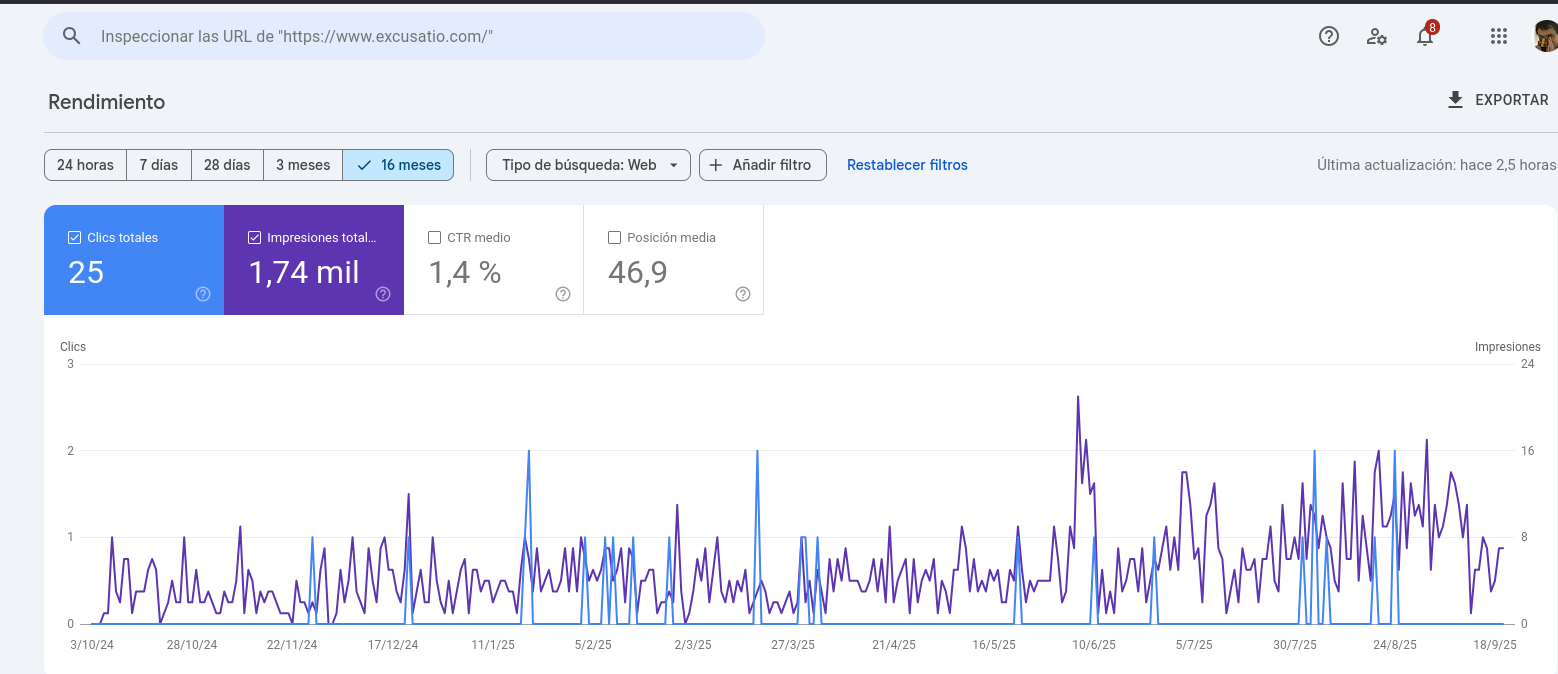Click the URL inspection search field
This screenshot has height=674, width=1558.
(x=404, y=36)
